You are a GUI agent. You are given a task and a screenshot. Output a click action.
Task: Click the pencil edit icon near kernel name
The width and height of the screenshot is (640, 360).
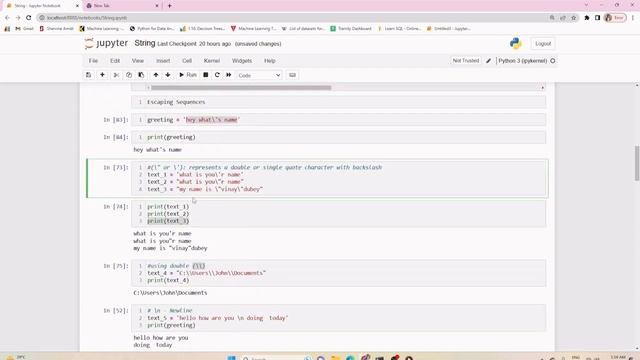pos(488,61)
